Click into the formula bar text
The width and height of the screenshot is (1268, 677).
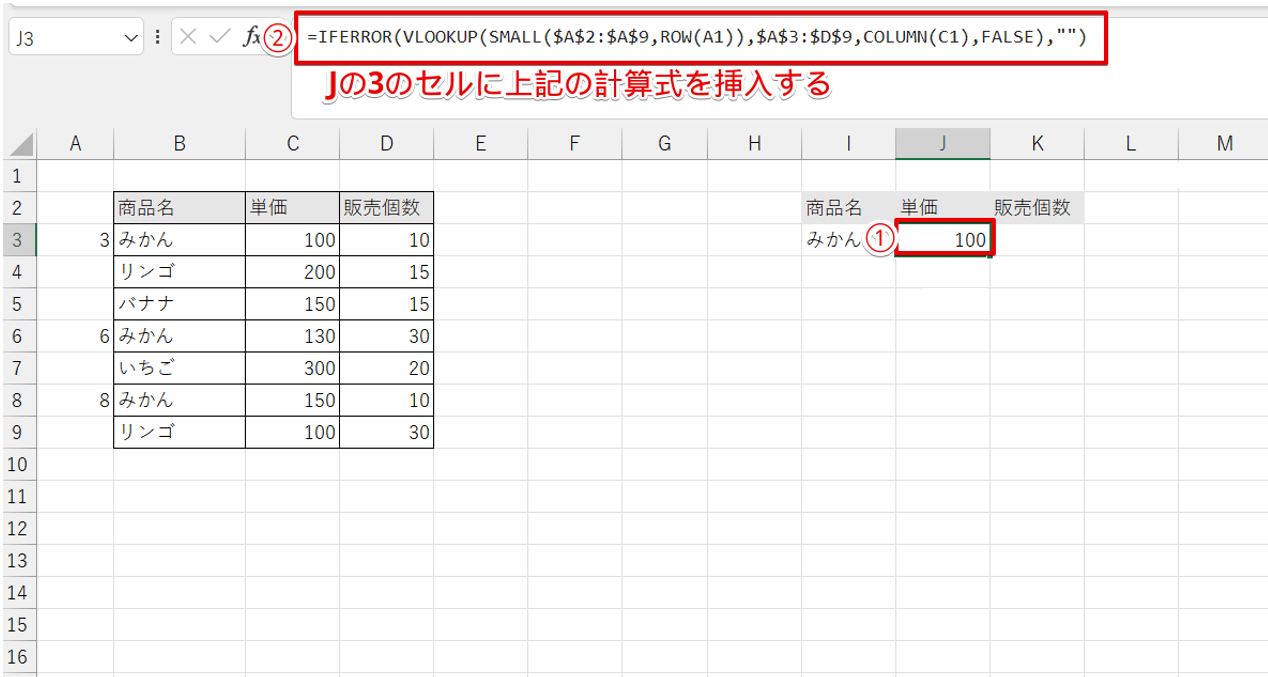point(697,39)
